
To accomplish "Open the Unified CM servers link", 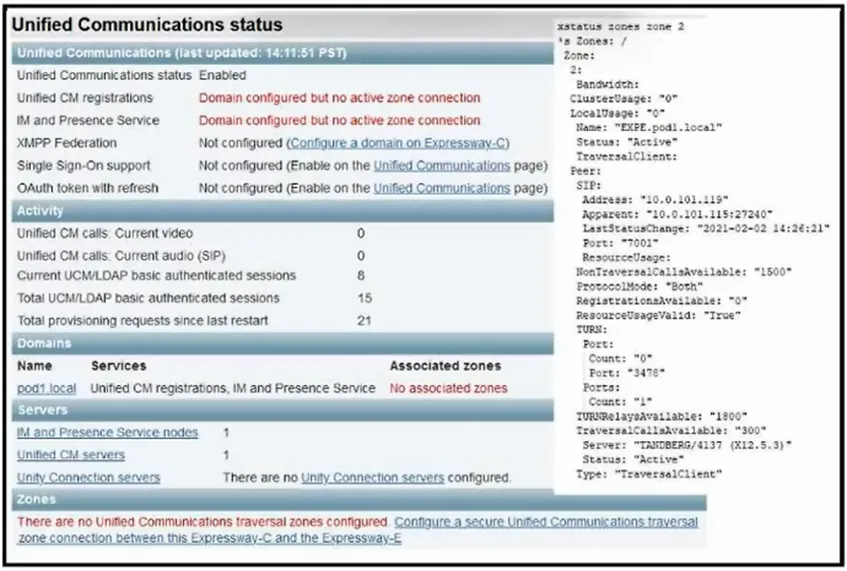I will point(71,455).
